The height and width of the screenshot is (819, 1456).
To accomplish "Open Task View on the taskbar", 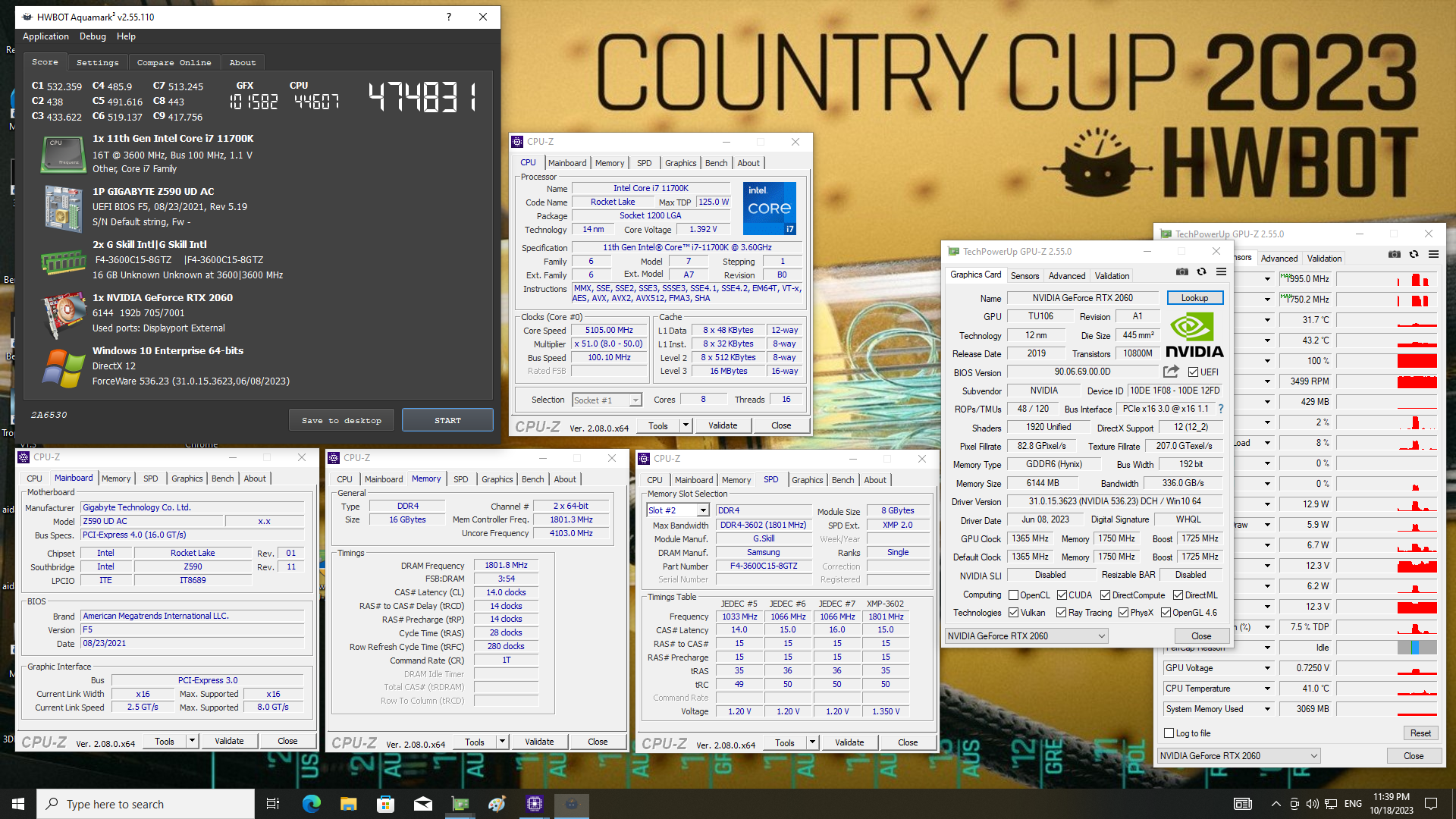I will [x=273, y=804].
